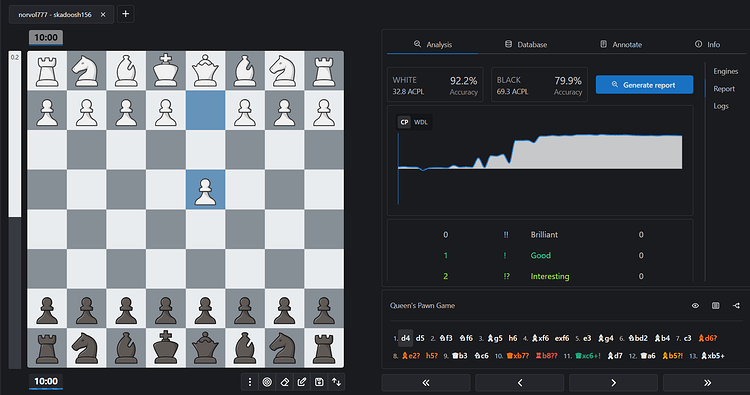Open a new tab with the plus button
Screen dimensions: 750x395
pyautogui.click(x=126, y=14)
